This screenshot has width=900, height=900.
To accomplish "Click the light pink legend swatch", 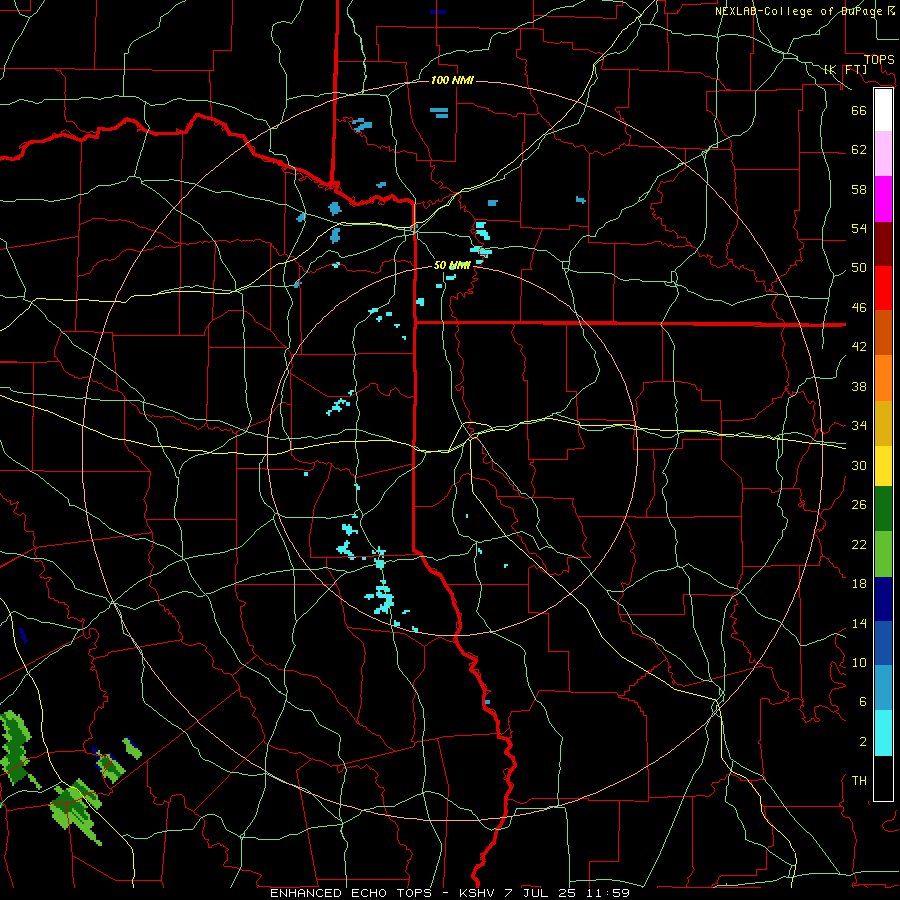I will tap(883, 154).
